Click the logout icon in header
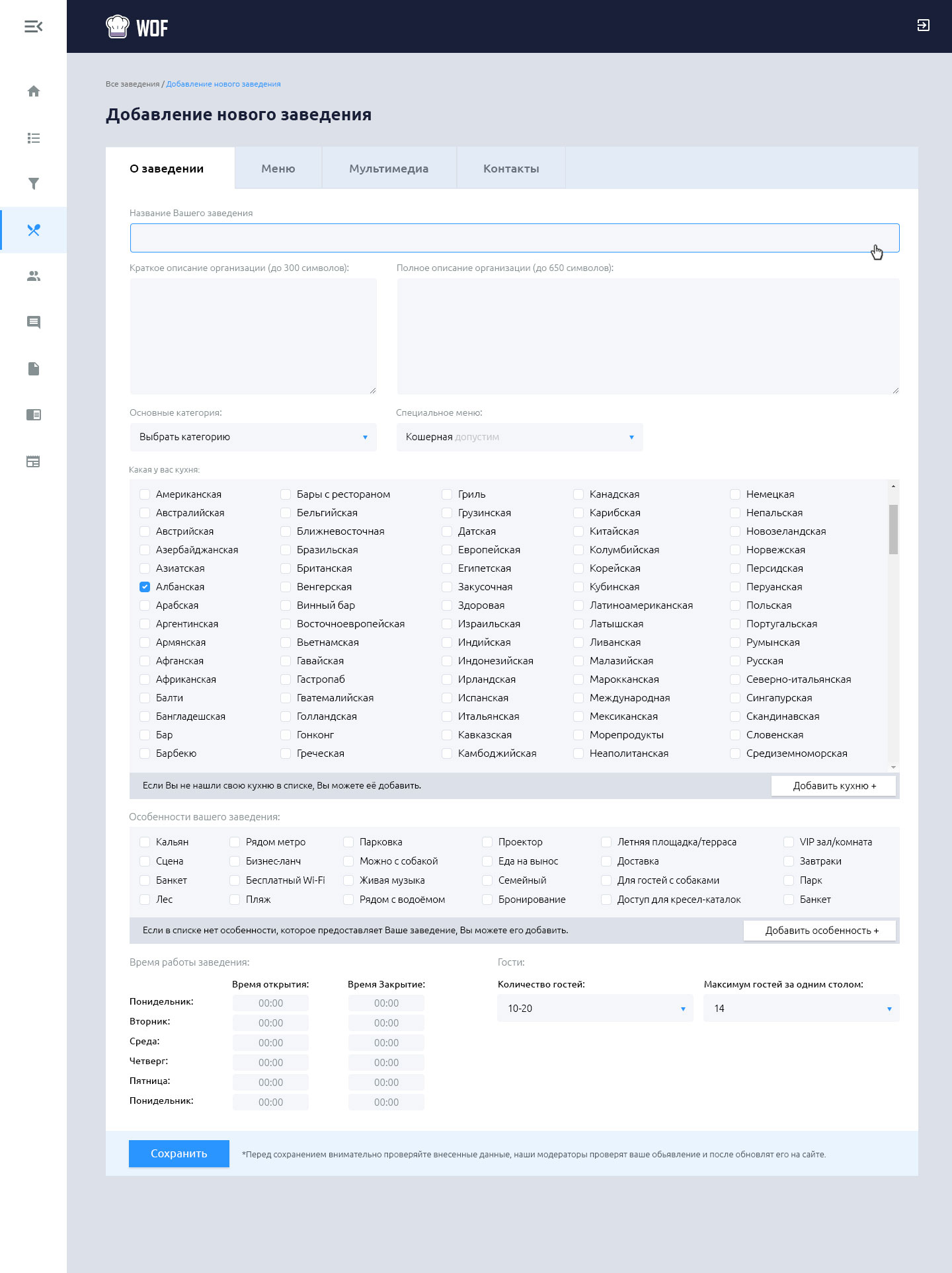Viewport: 952px width, 1273px height. click(x=924, y=25)
